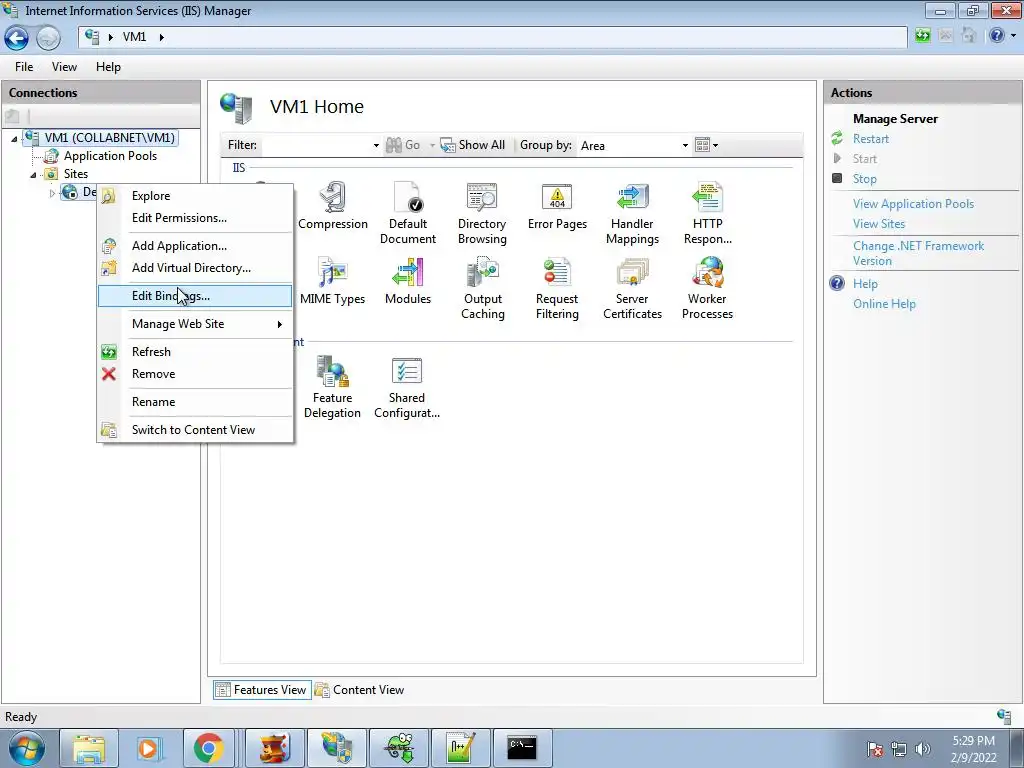Open Feature Delegation icon

tap(332, 387)
